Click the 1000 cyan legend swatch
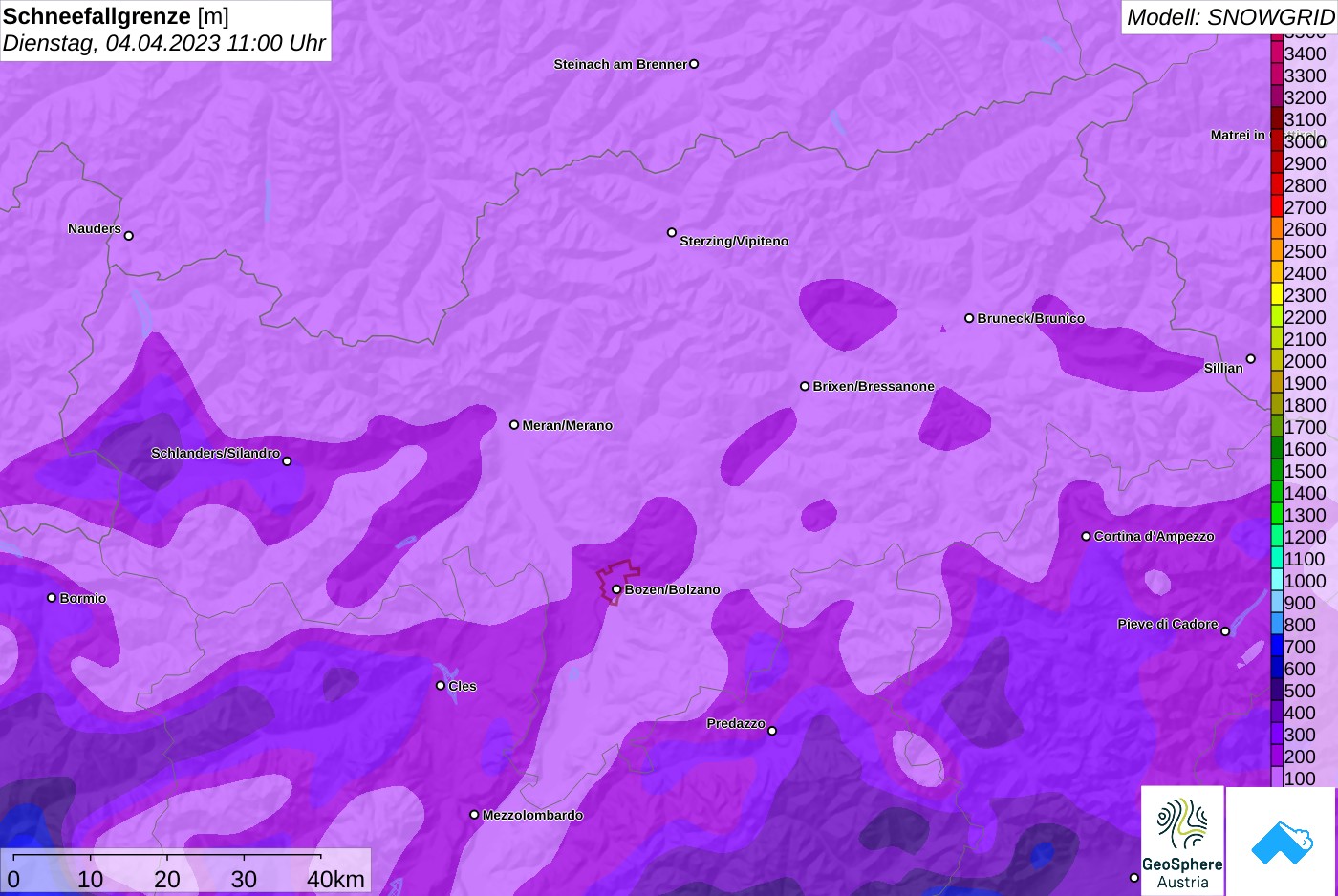 1277,581
